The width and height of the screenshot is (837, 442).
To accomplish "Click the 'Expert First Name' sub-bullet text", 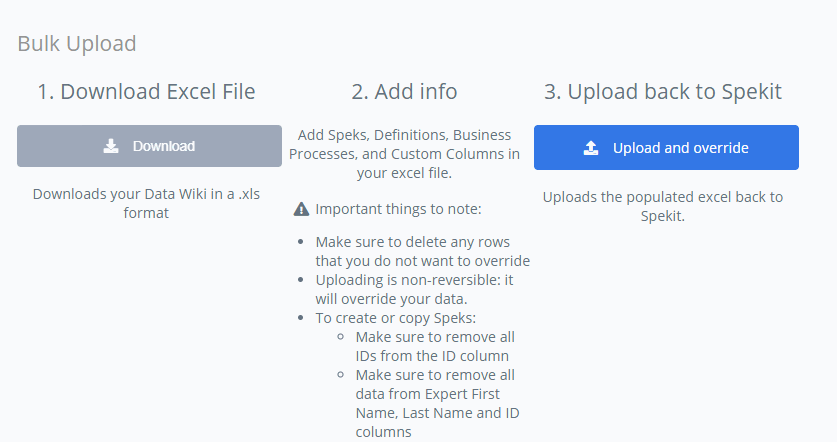I will click(x=437, y=404).
